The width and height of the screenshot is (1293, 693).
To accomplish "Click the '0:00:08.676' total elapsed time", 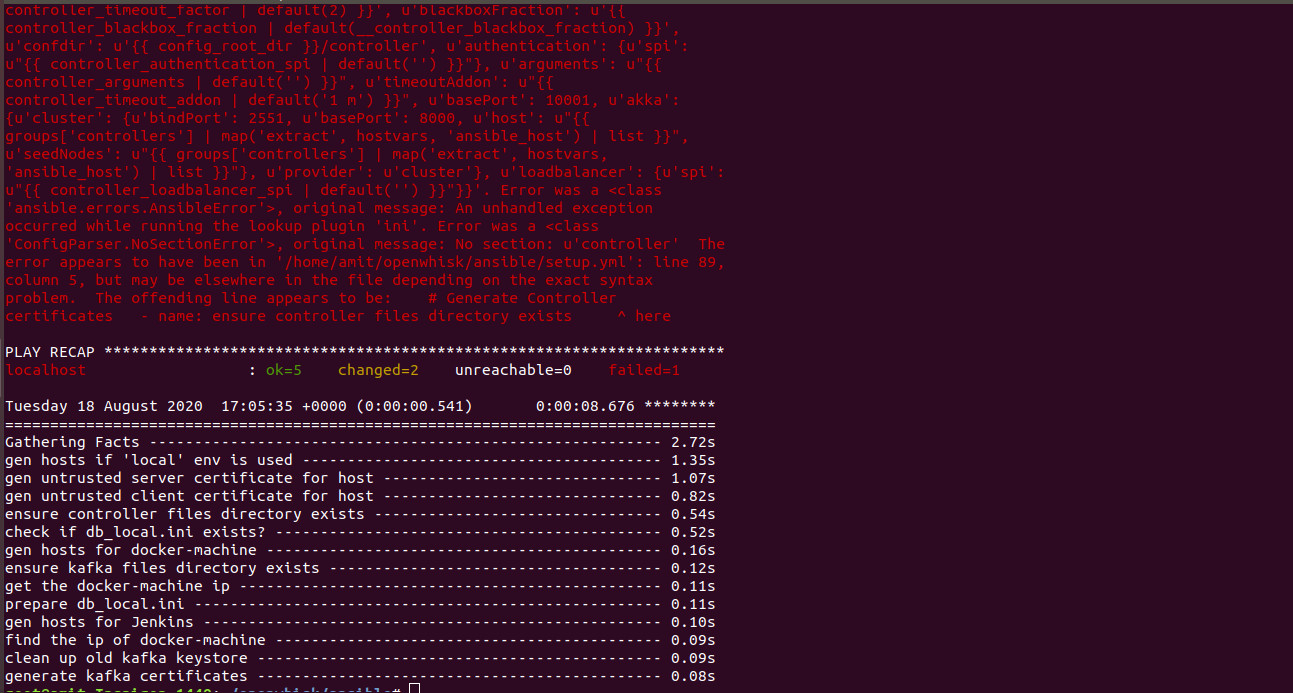I will [x=586, y=406].
